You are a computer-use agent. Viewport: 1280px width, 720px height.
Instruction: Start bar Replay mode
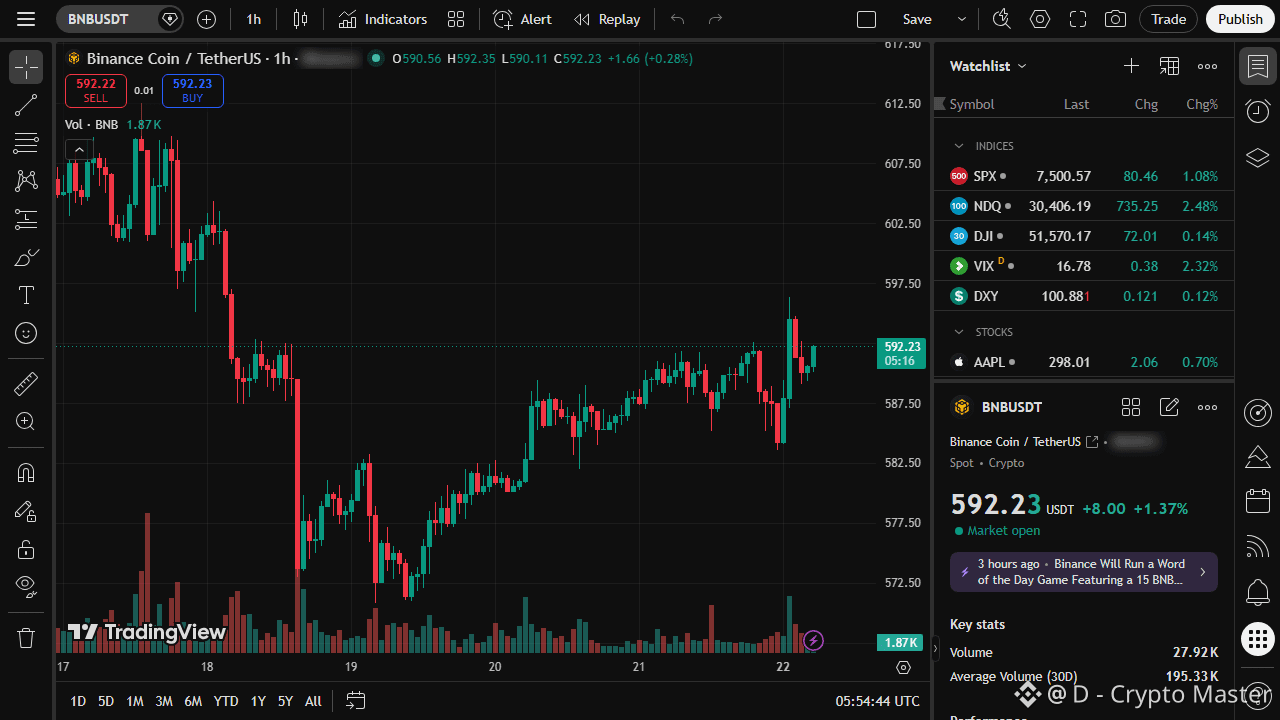(607, 19)
